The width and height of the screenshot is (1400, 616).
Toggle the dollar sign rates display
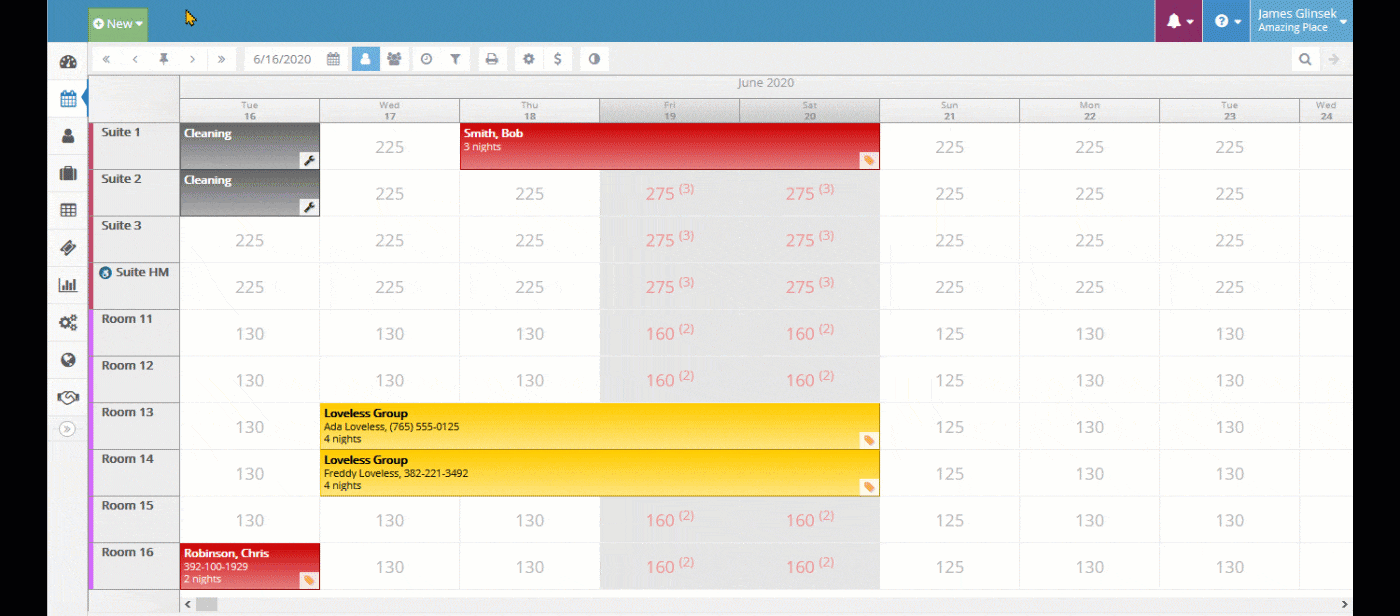pos(557,59)
